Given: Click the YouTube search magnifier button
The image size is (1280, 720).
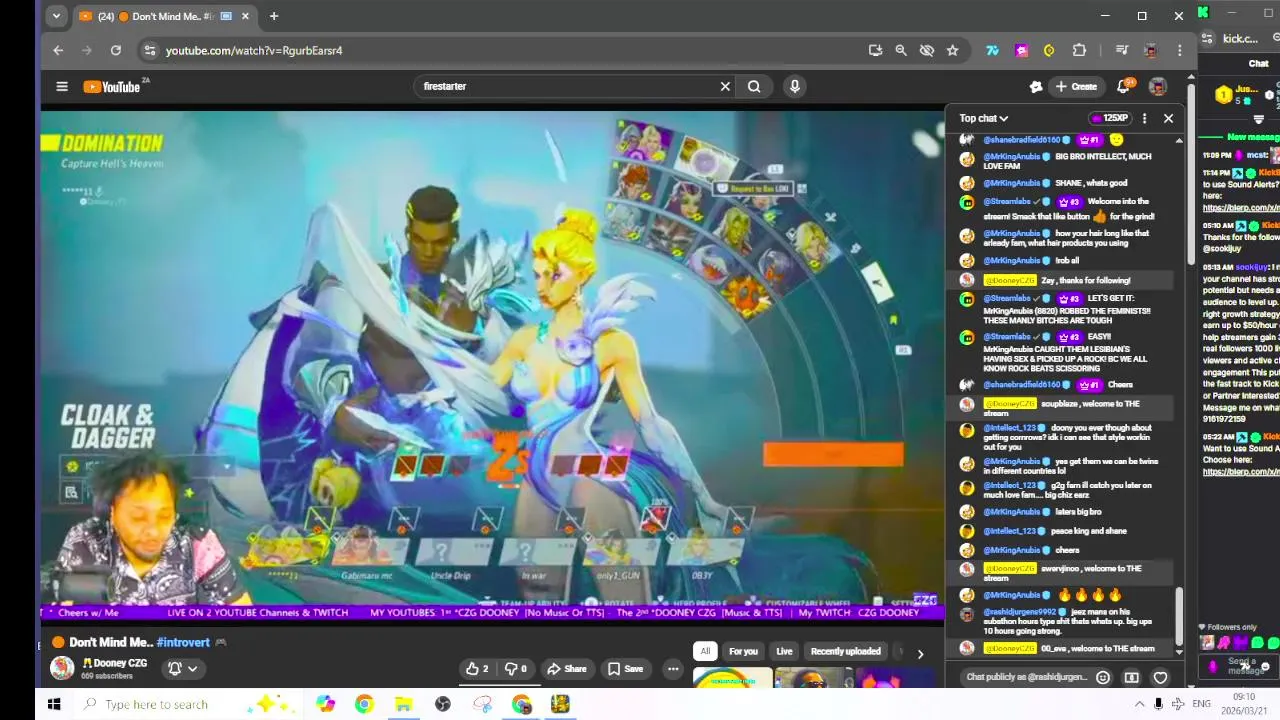Looking at the screenshot, I should point(754,86).
